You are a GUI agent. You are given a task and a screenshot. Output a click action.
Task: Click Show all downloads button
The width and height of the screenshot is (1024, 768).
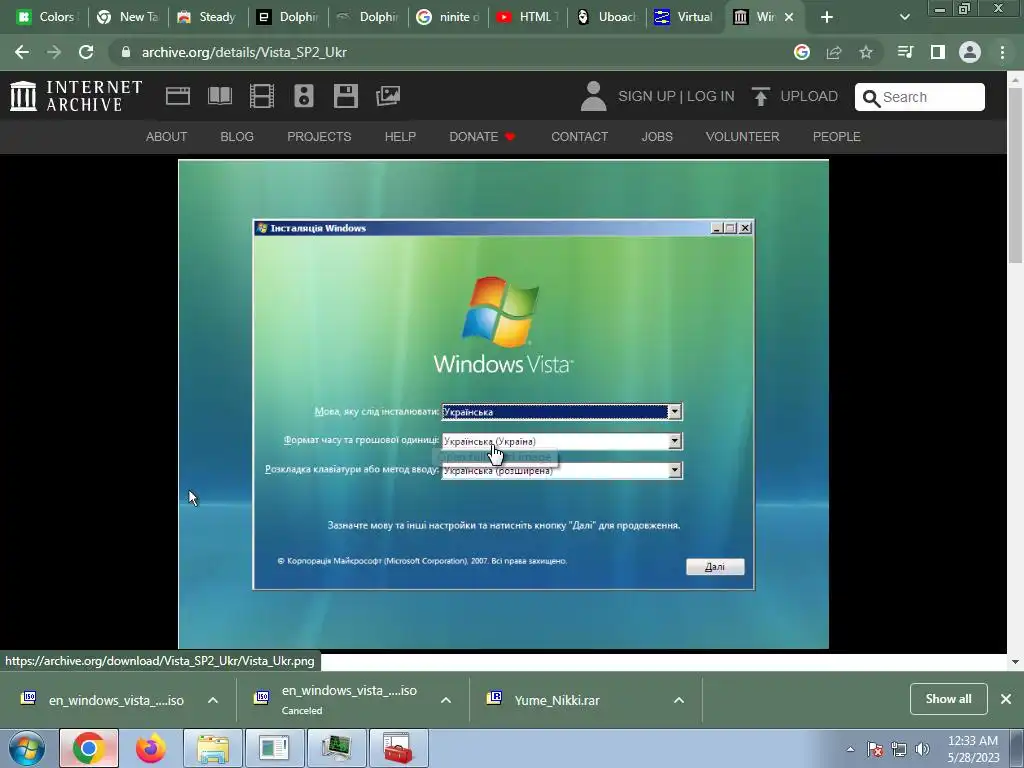(948, 699)
